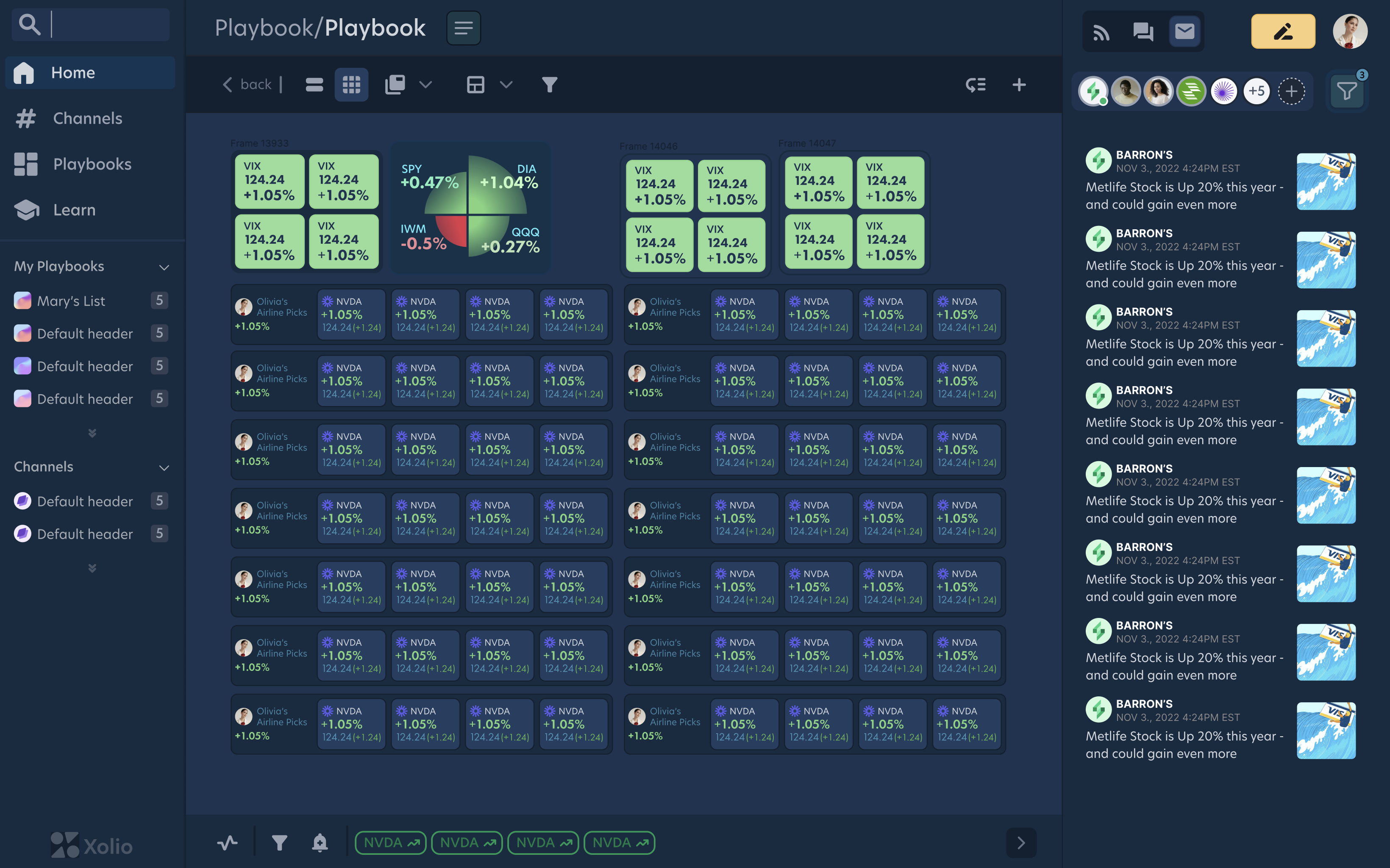The height and width of the screenshot is (868, 1390).
Task: Switch to list row view layout
Action: tap(314, 85)
